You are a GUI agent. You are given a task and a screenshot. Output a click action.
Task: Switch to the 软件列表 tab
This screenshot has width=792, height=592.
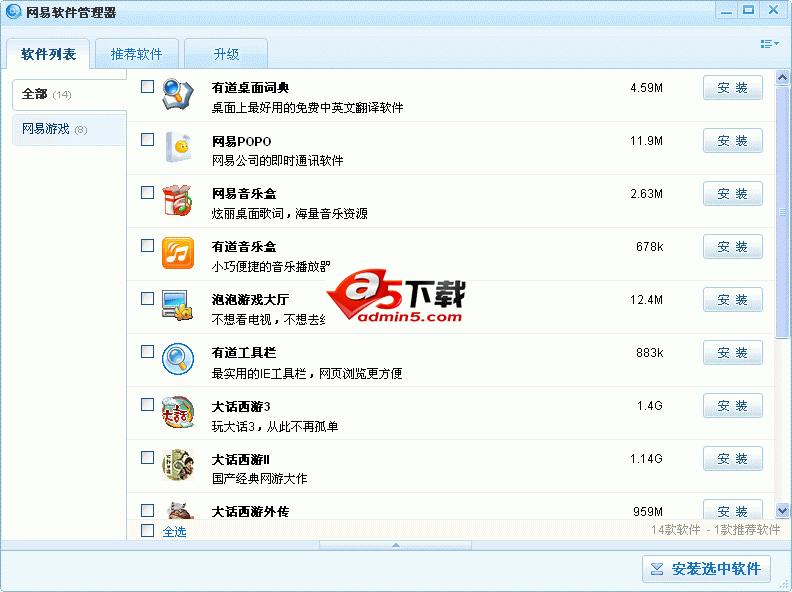[x=48, y=54]
